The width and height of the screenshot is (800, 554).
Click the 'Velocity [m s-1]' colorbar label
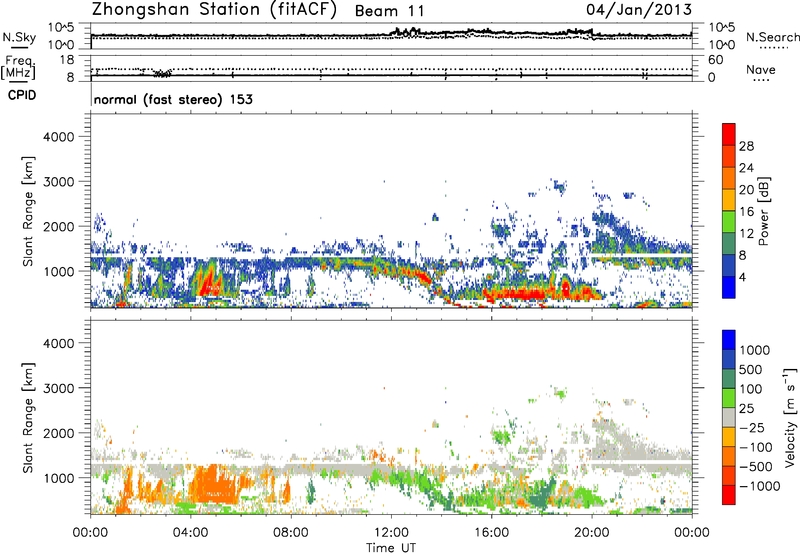tap(790, 417)
